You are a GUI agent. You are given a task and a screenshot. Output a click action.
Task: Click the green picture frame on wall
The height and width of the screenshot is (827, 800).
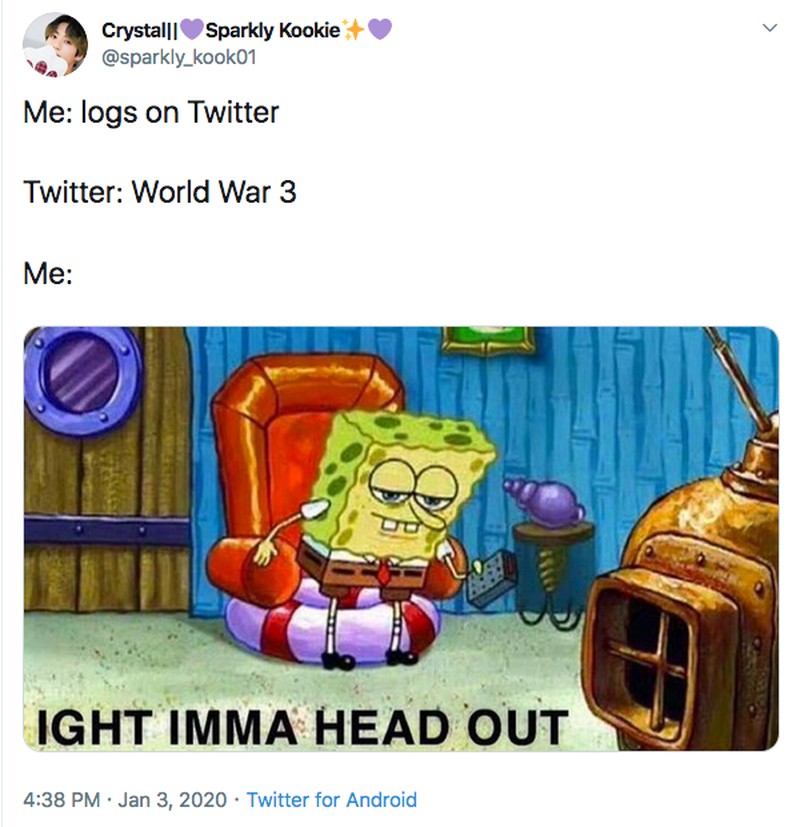tap(488, 340)
